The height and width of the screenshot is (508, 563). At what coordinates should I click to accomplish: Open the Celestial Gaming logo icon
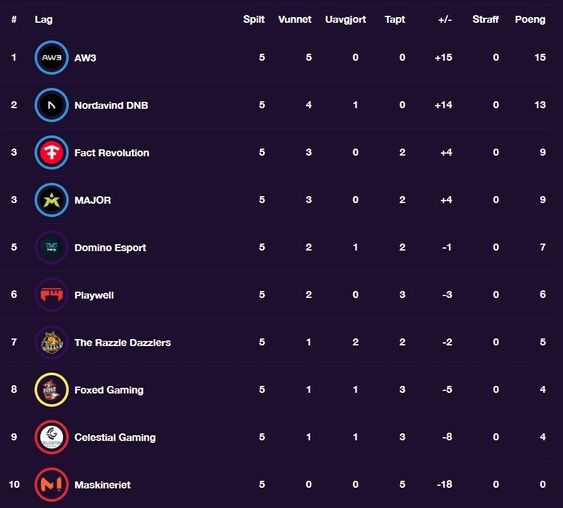pyautogui.click(x=51, y=437)
